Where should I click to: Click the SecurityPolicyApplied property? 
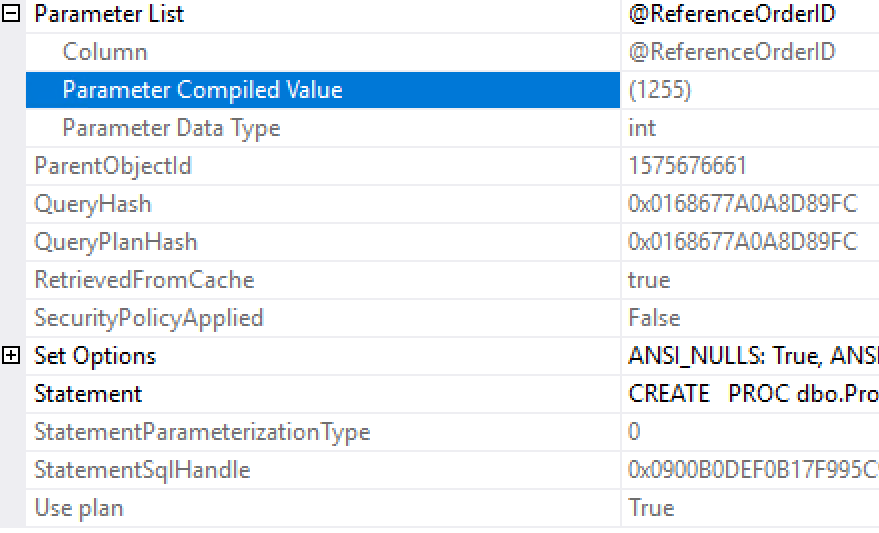point(149,318)
